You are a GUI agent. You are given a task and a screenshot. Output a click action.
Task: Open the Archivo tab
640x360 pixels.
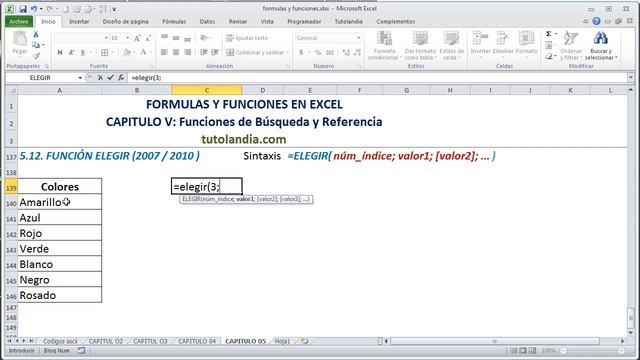19,21
